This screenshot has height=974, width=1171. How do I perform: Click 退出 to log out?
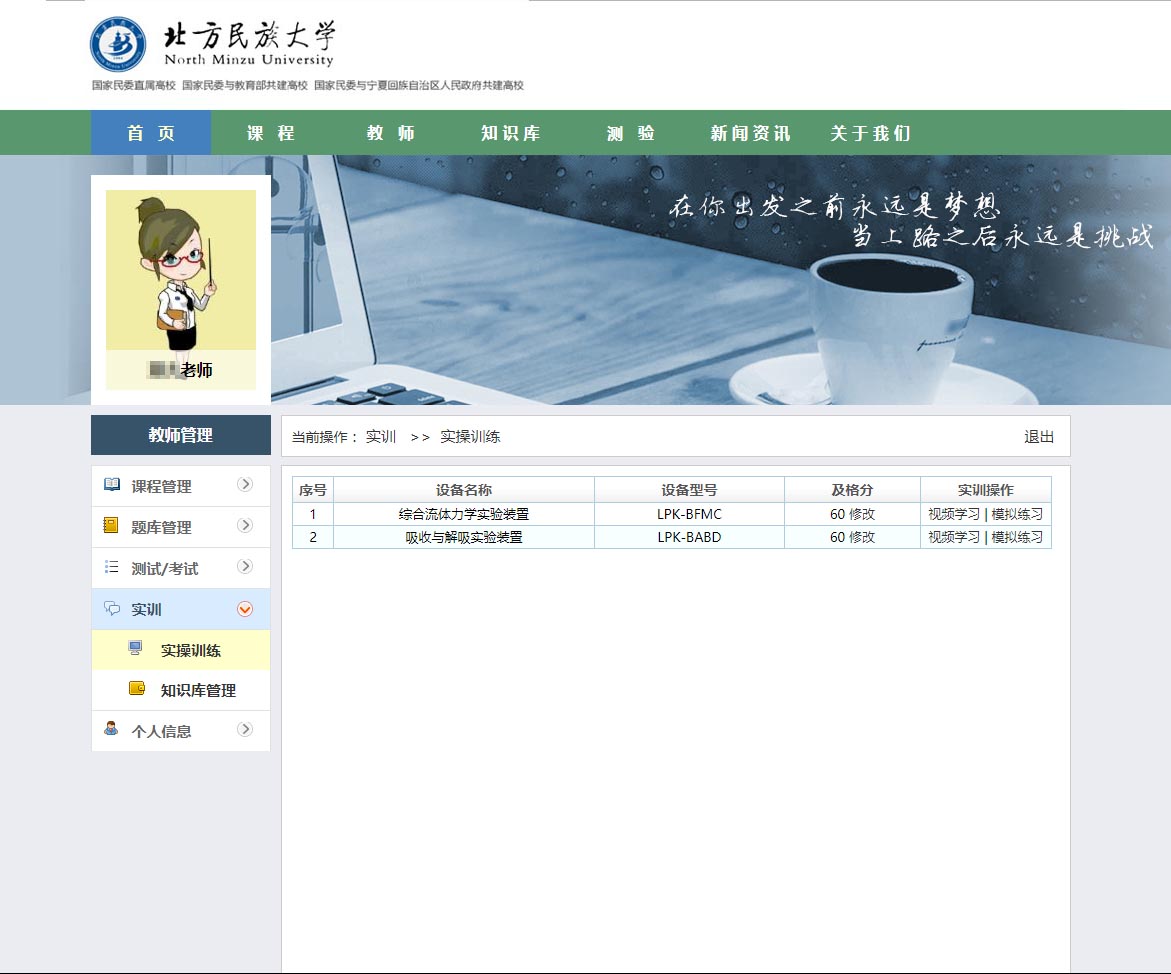(1039, 437)
